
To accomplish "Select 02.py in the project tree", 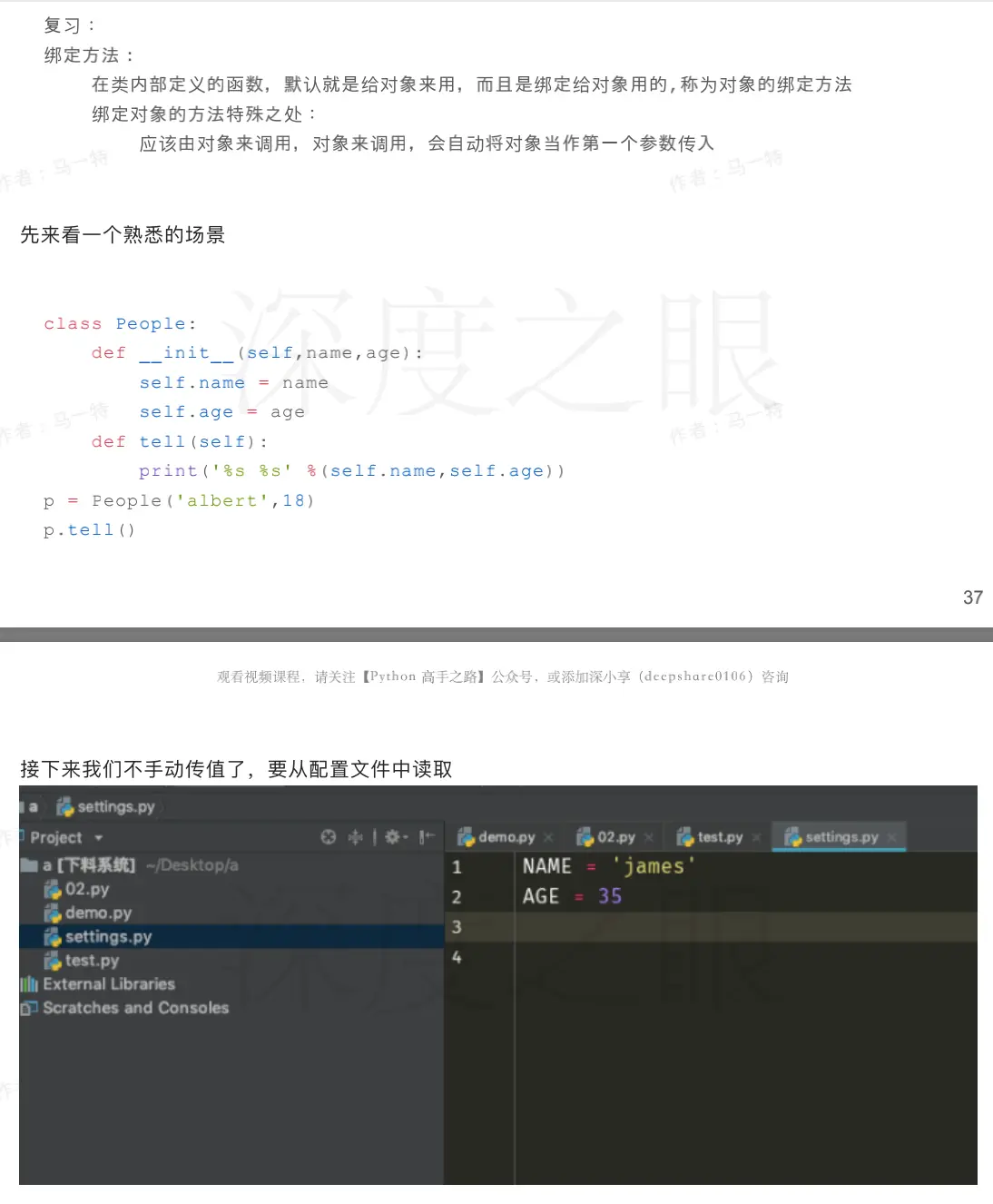I will pos(87,890).
